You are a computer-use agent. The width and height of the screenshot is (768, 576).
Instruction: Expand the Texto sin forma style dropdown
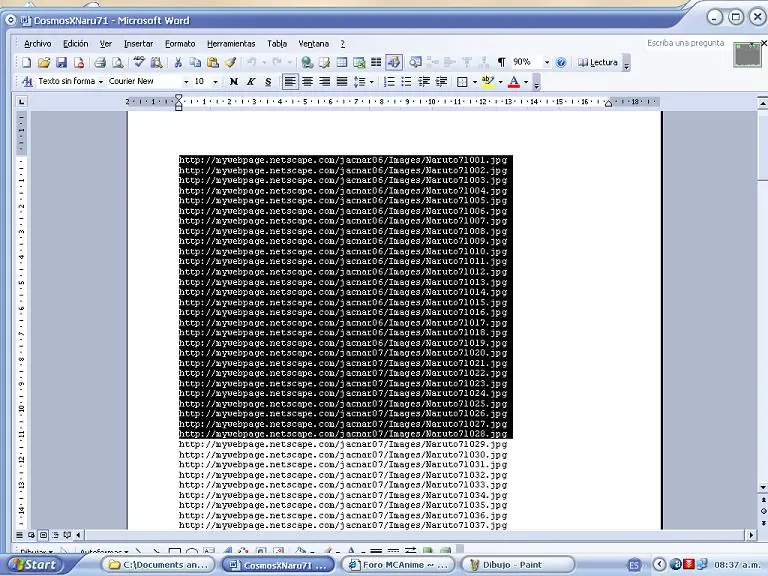[100, 82]
